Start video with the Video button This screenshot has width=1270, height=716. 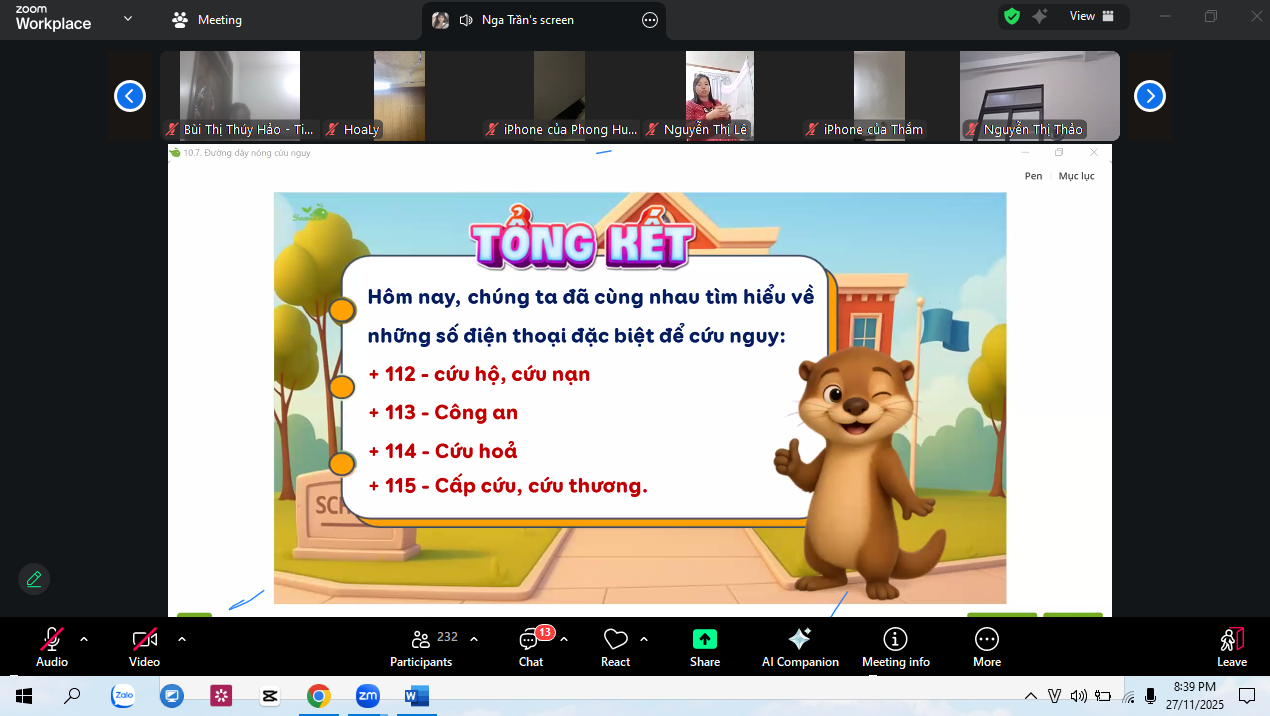point(144,647)
